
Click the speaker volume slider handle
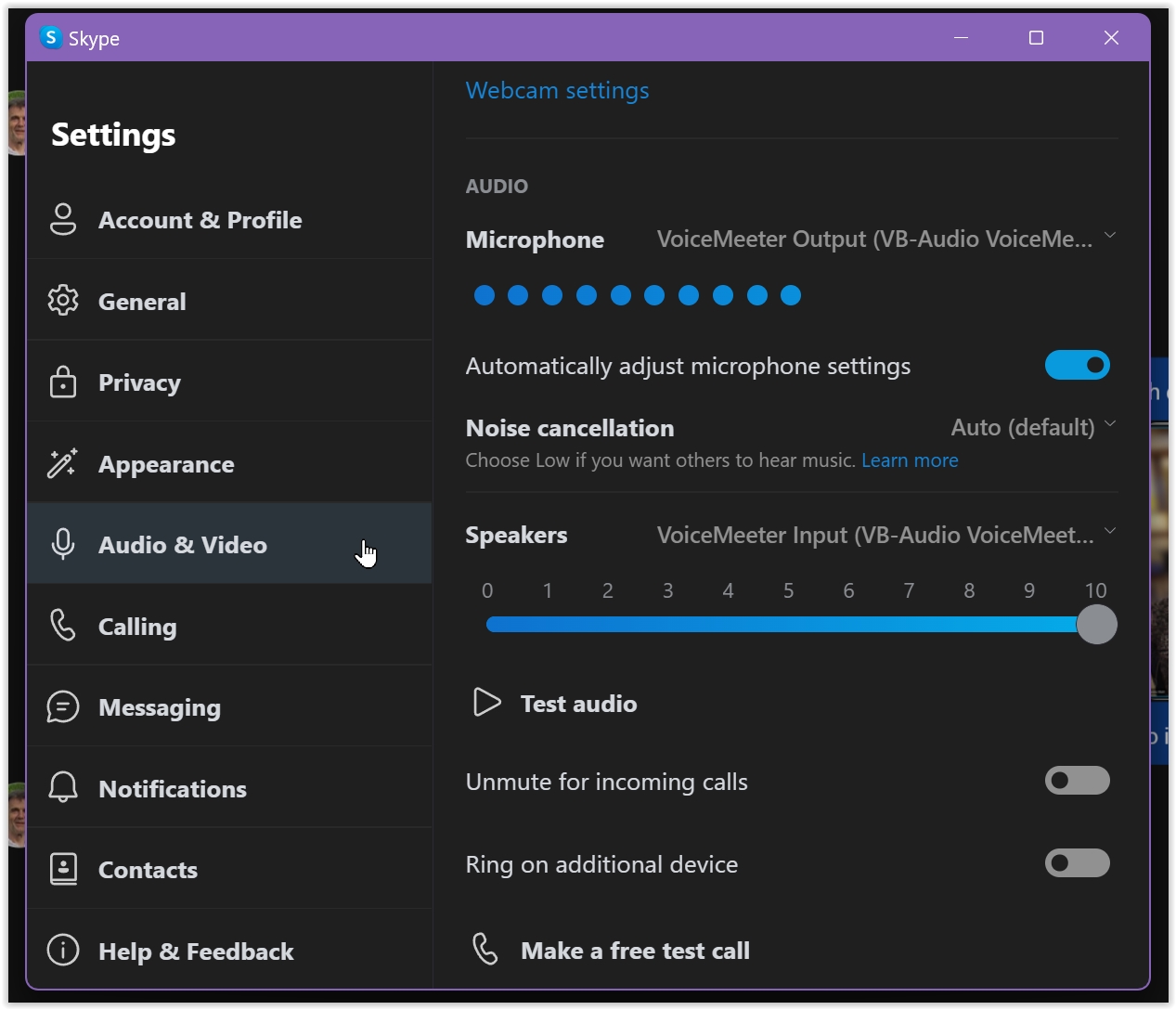[1096, 625]
